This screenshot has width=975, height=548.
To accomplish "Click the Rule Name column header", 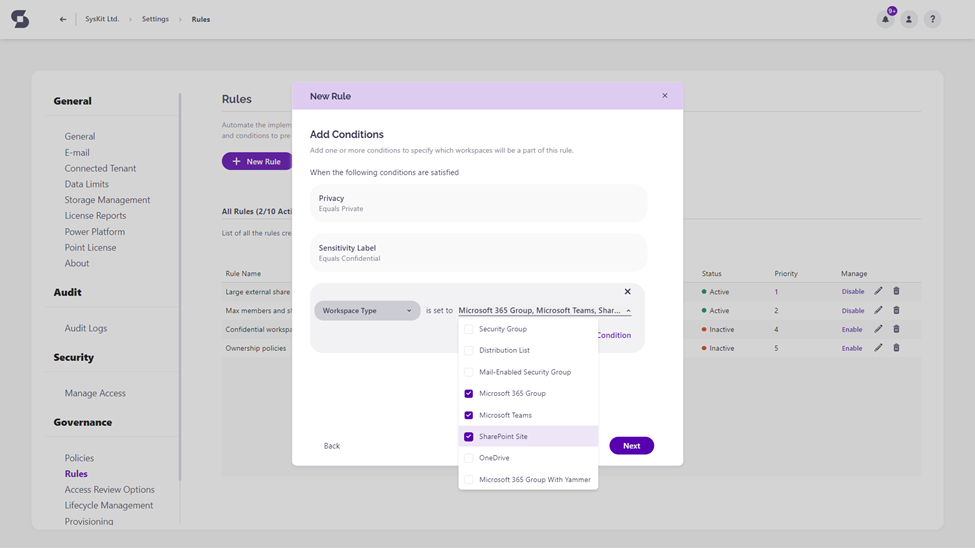I will point(243,274).
